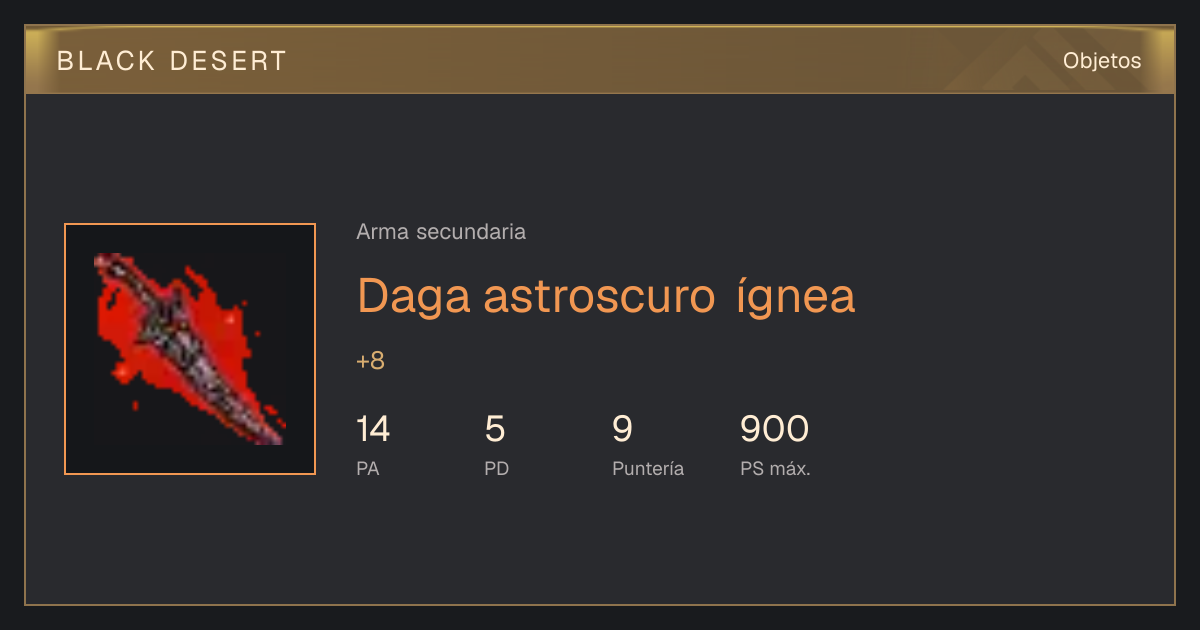The height and width of the screenshot is (630, 1200).
Task: Click the word DESERT in the header
Action: 228,61
